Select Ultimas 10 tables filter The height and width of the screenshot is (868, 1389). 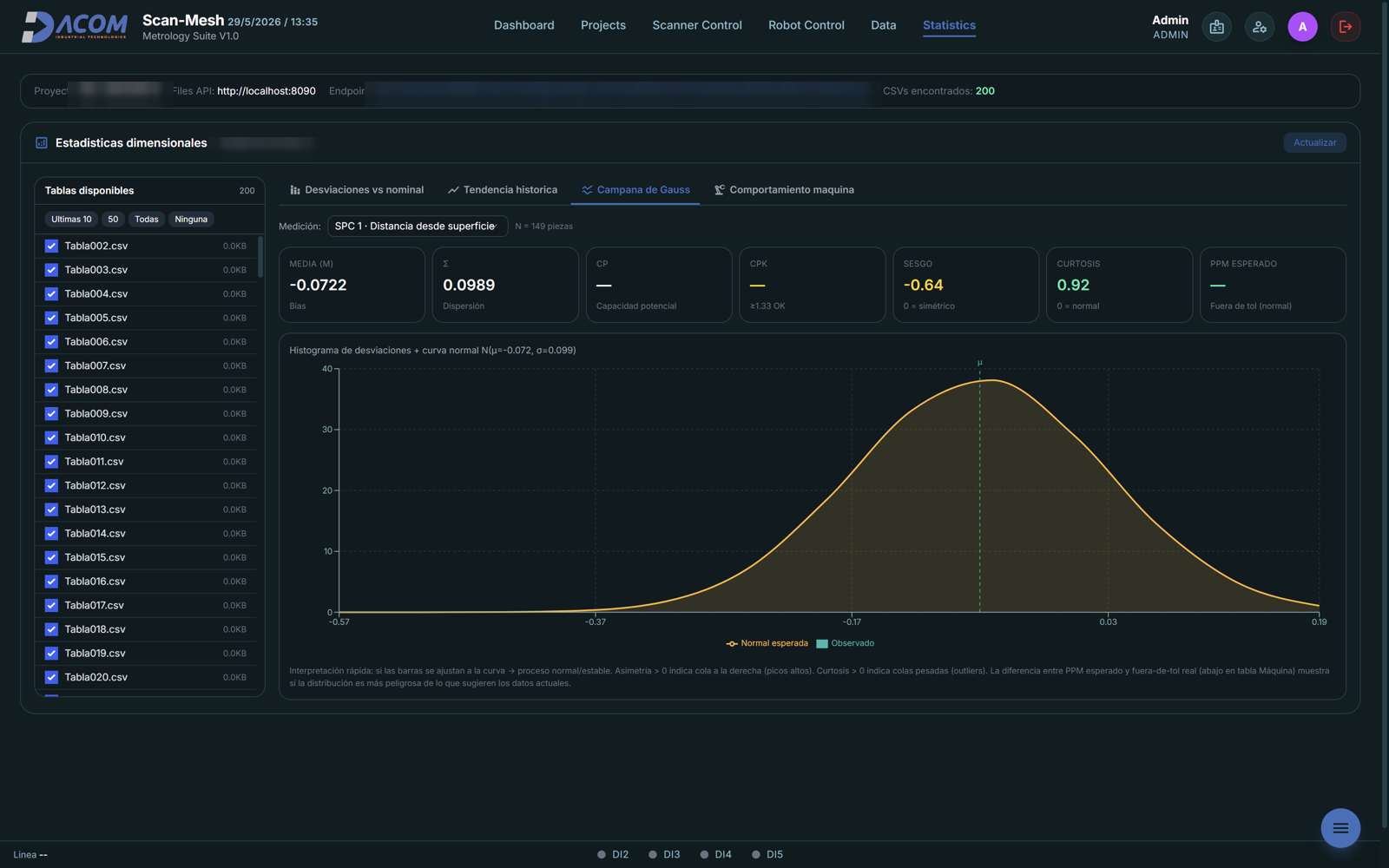[71, 220]
